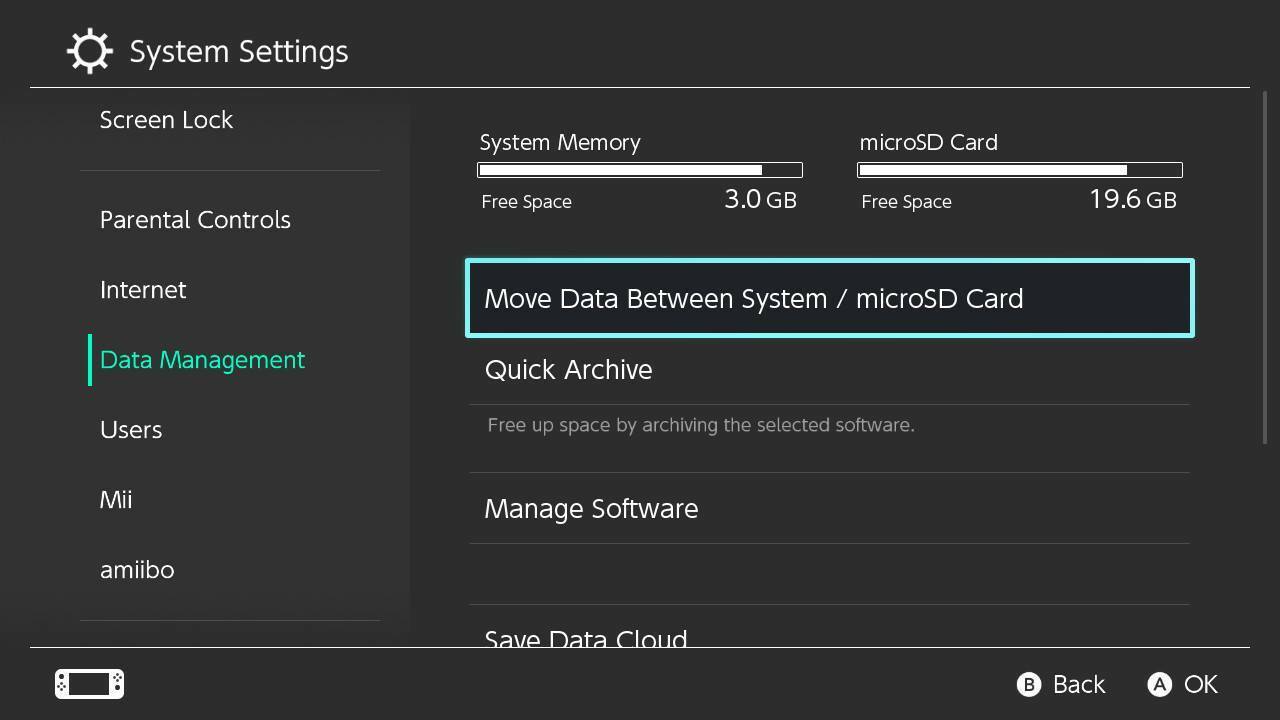Click the A button icon
This screenshot has width=1280, height=720.
coord(1159,684)
